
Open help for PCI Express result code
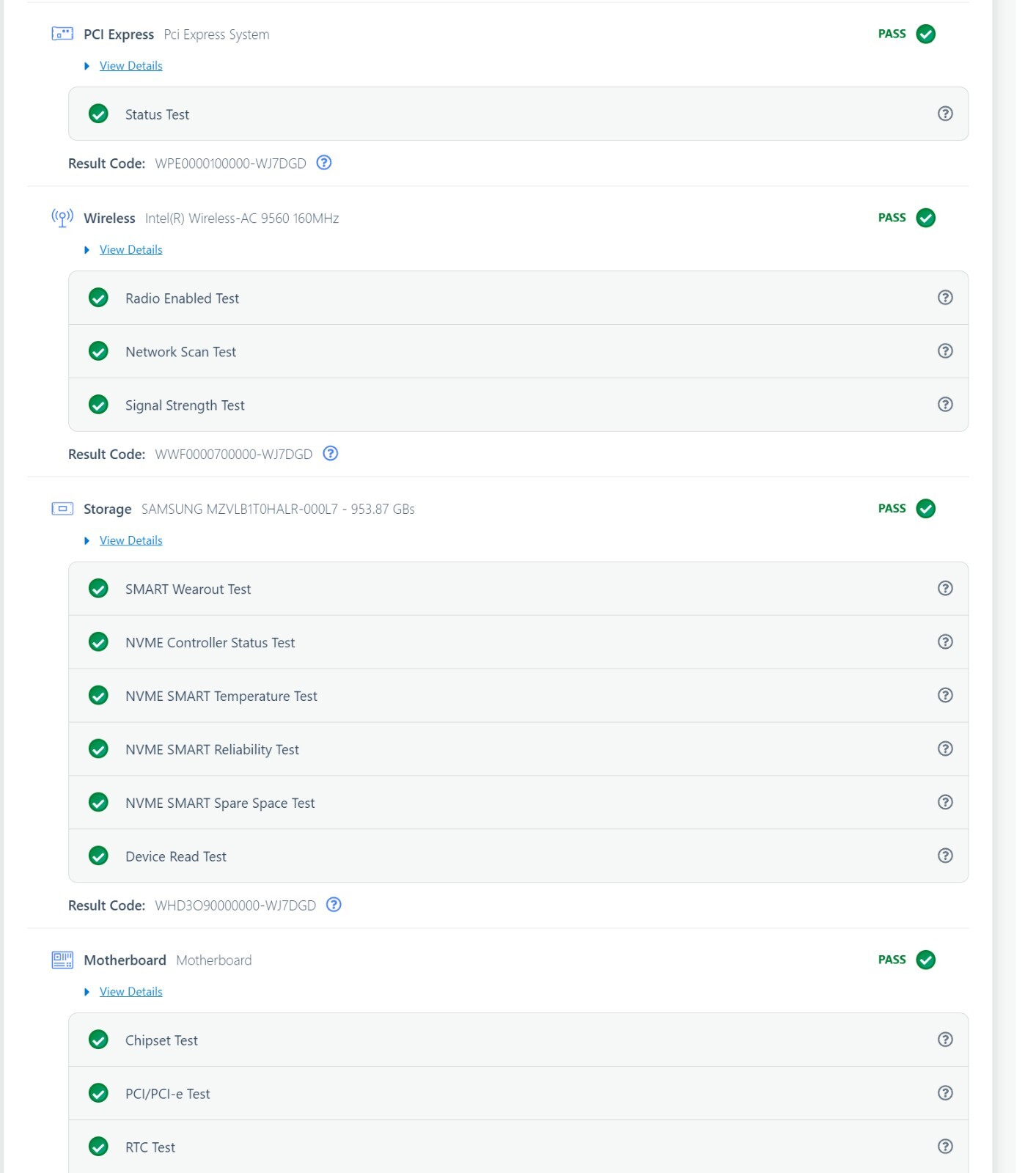pos(324,163)
